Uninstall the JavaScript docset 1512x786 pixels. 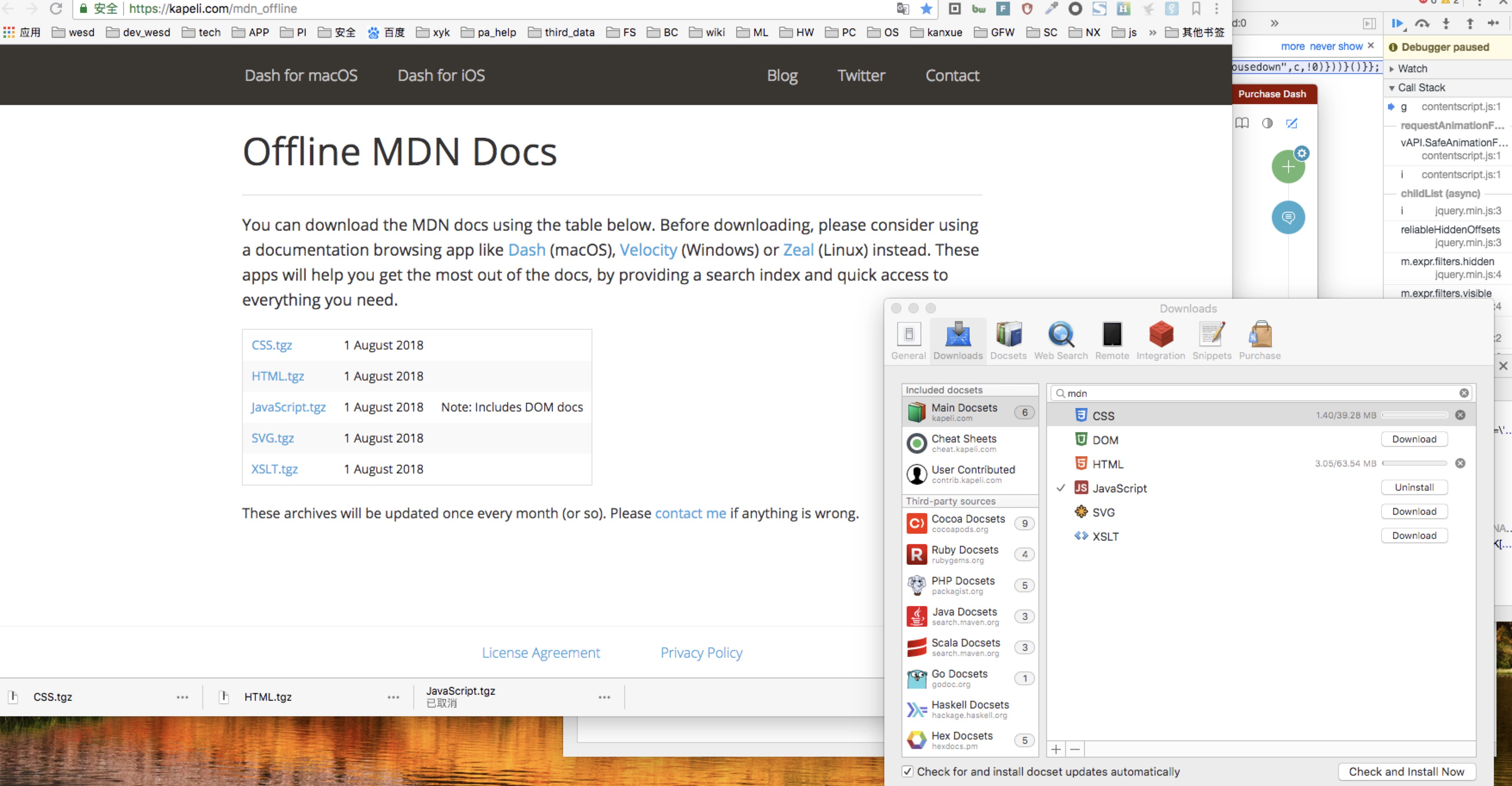coord(1414,487)
